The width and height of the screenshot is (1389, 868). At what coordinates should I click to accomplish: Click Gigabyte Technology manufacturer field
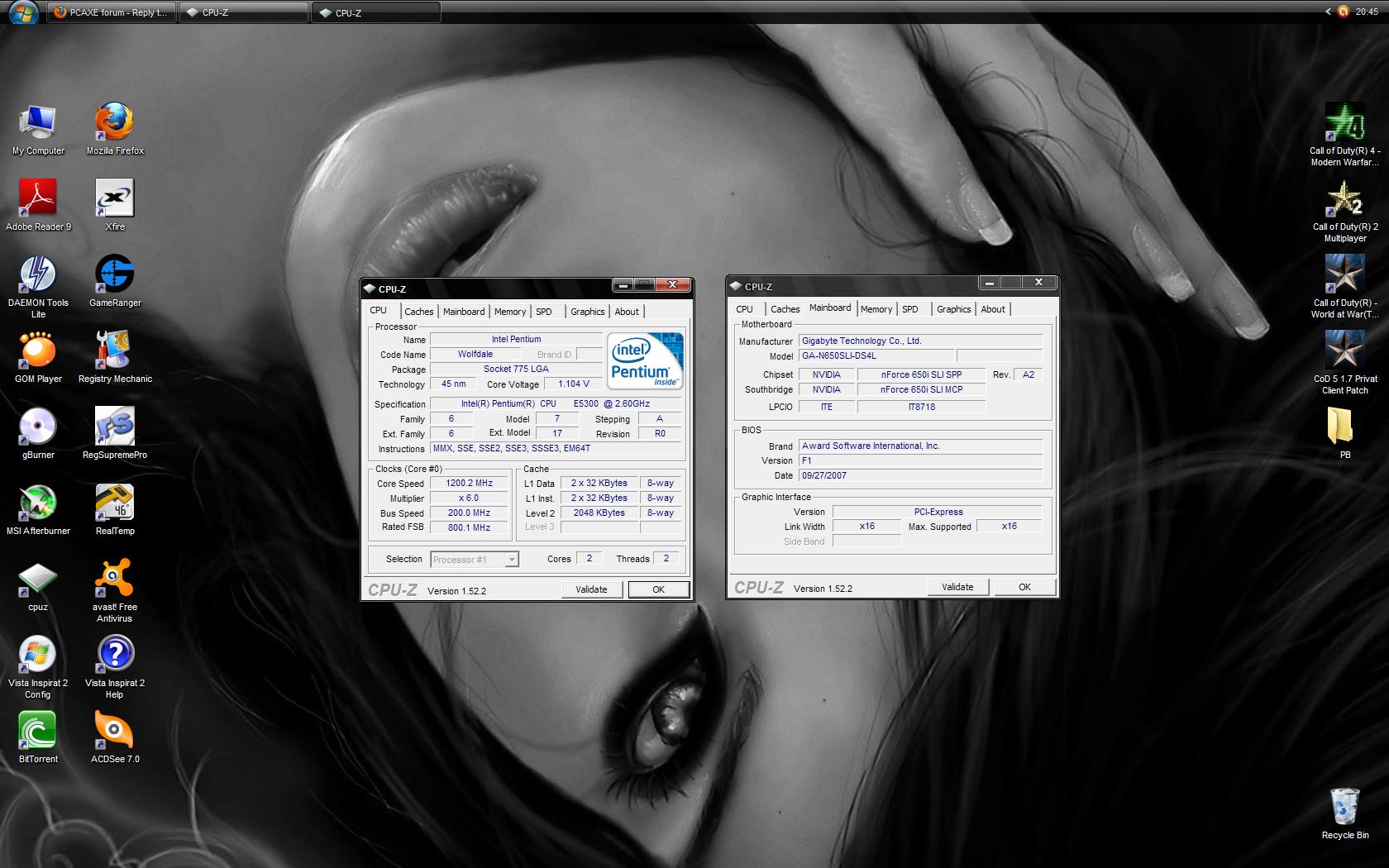[920, 341]
